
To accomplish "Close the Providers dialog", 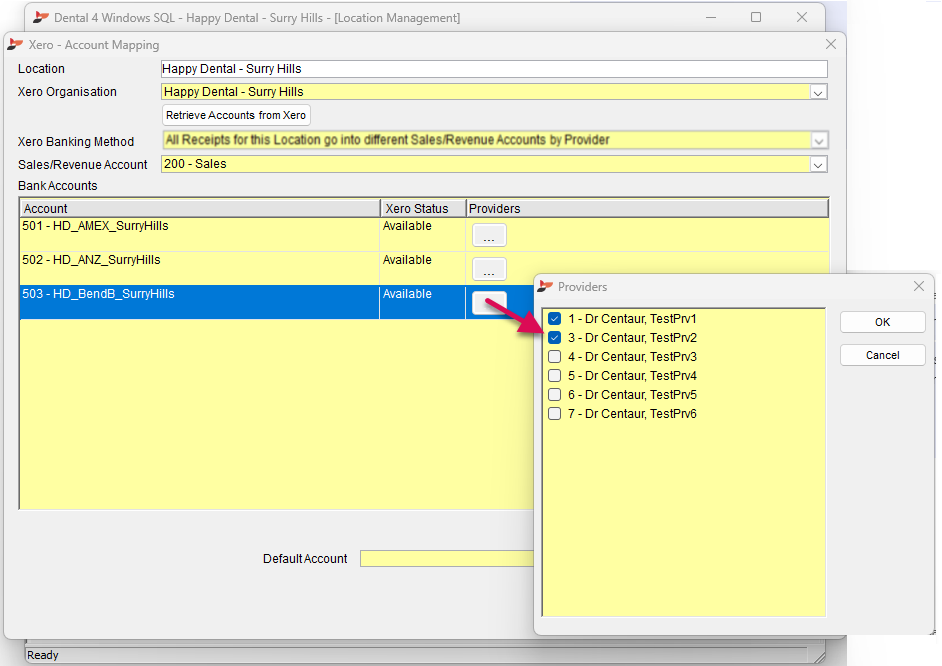I will click(919, 286).
